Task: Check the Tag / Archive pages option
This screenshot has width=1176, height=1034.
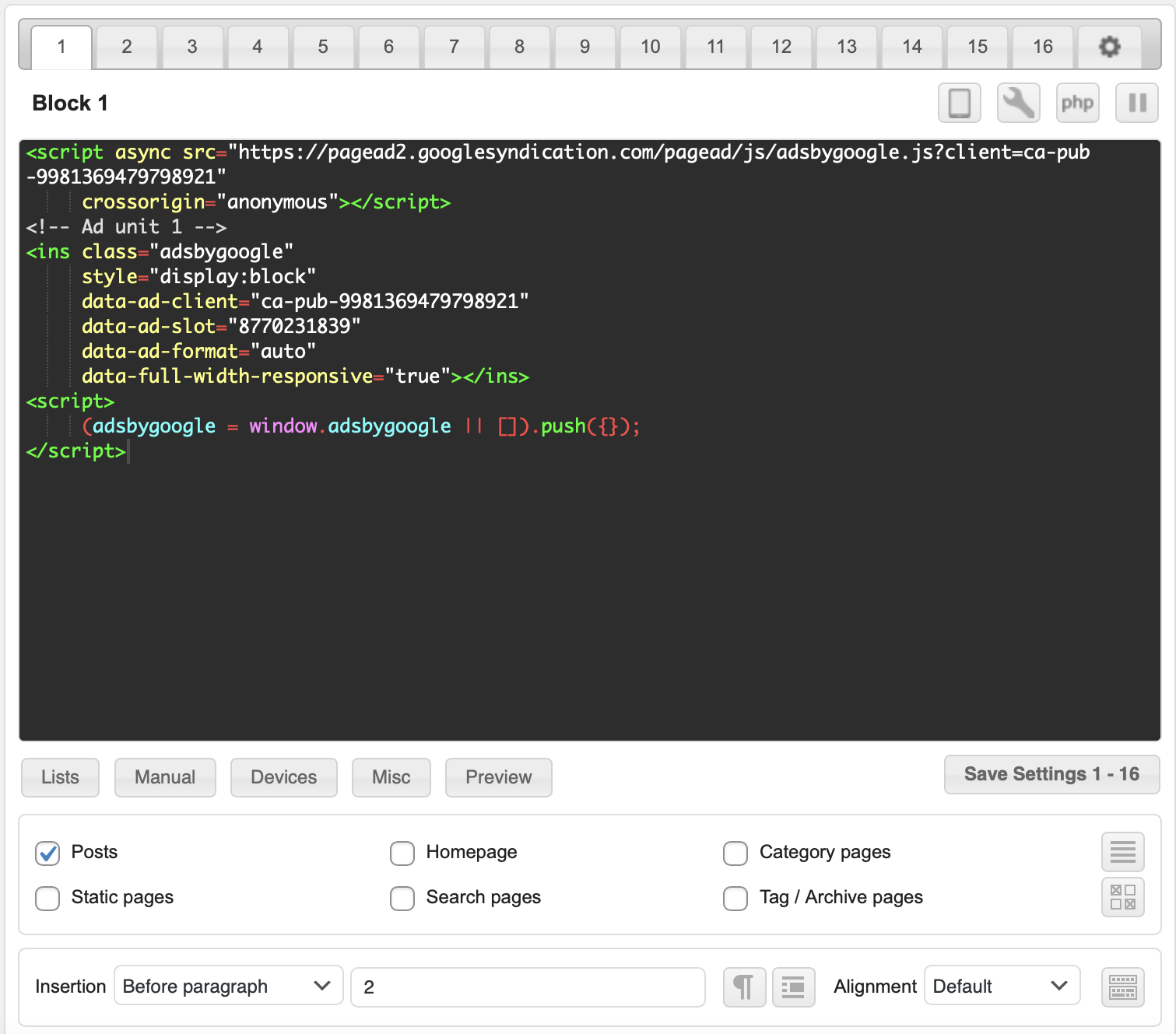Action: [735, 898]
